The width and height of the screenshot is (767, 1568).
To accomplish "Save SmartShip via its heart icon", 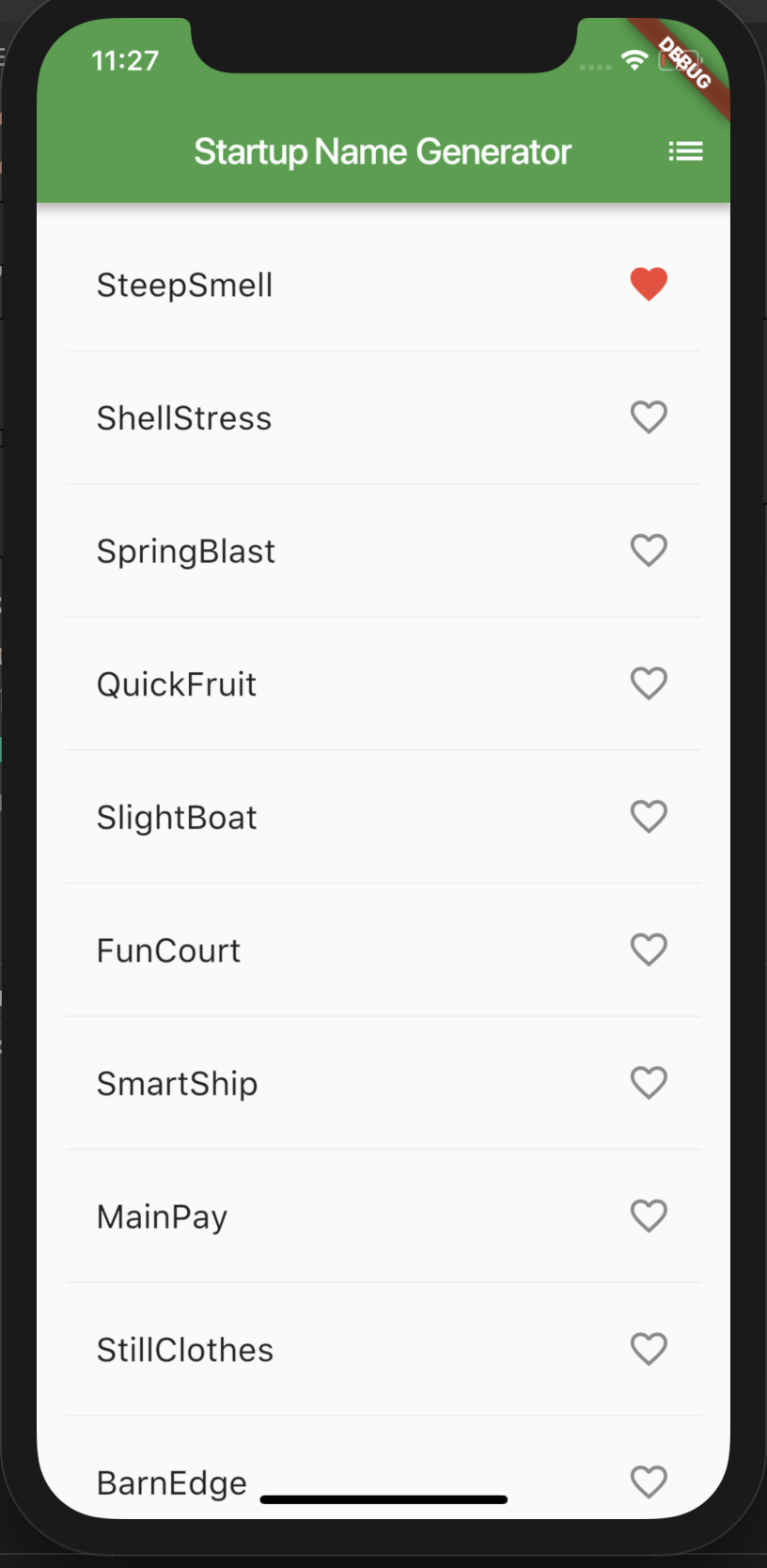I will pyautogui.click(x=649, y=1083).
